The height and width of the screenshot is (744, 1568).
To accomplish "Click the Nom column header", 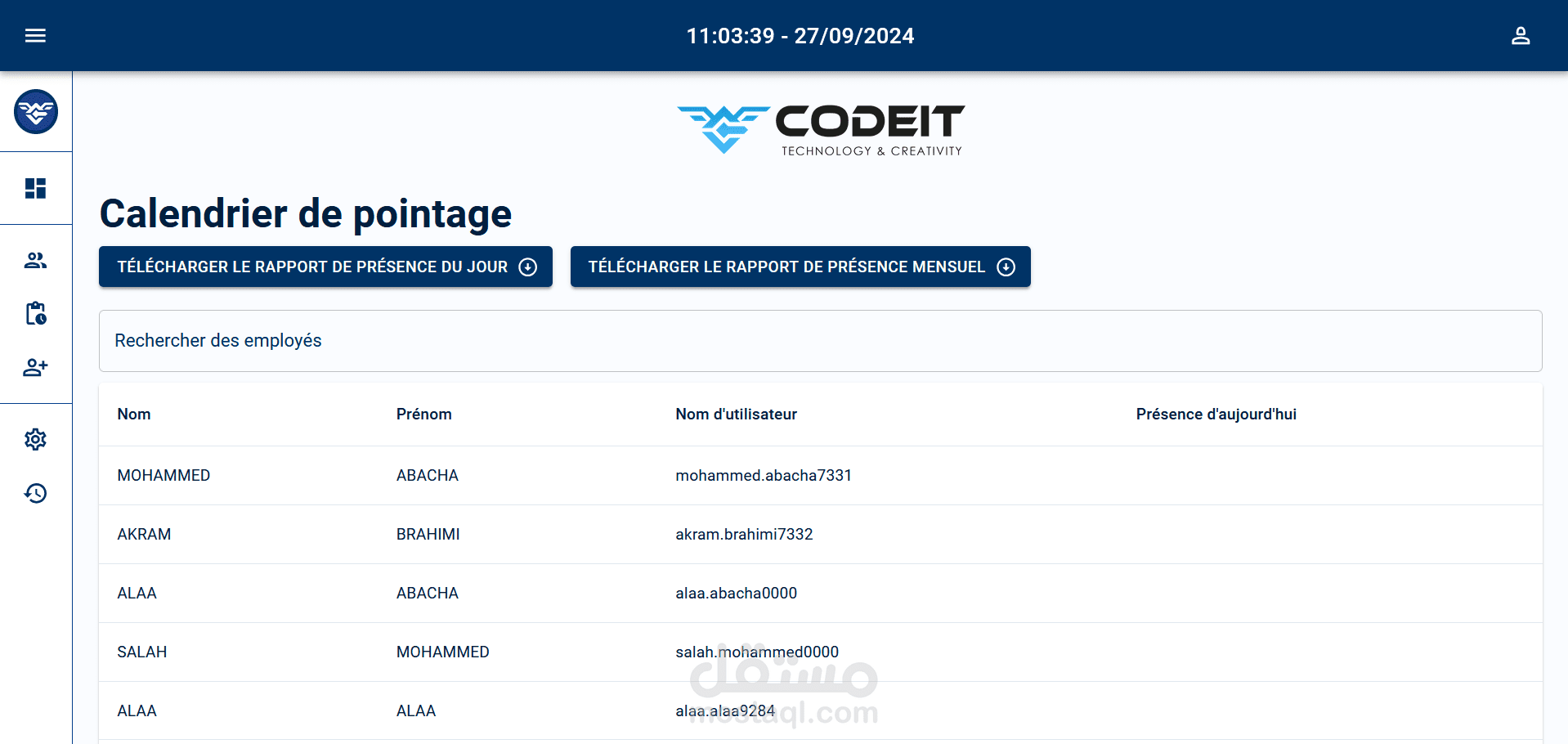I will [134, 415].
